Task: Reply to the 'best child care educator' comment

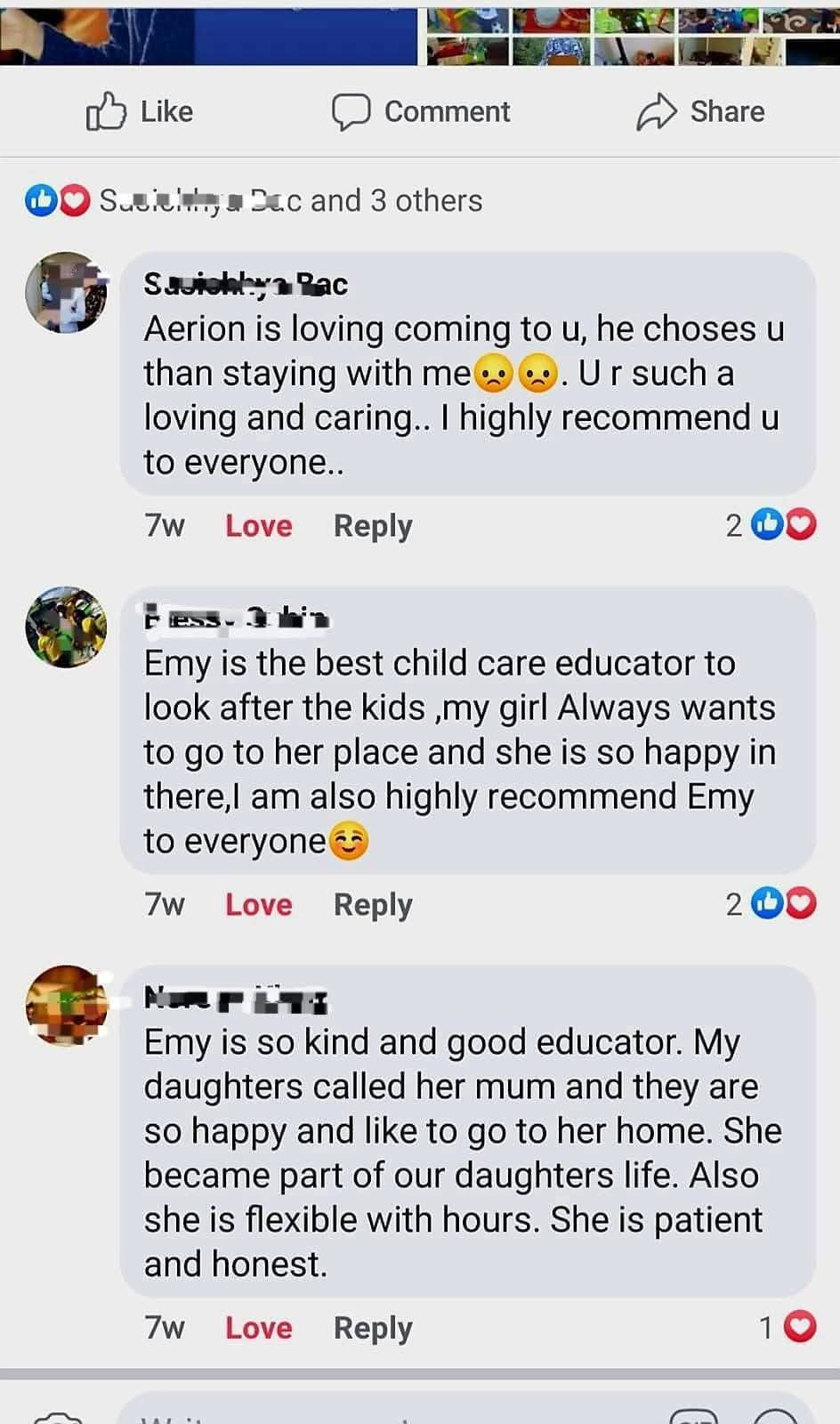Action: point(373,905)
